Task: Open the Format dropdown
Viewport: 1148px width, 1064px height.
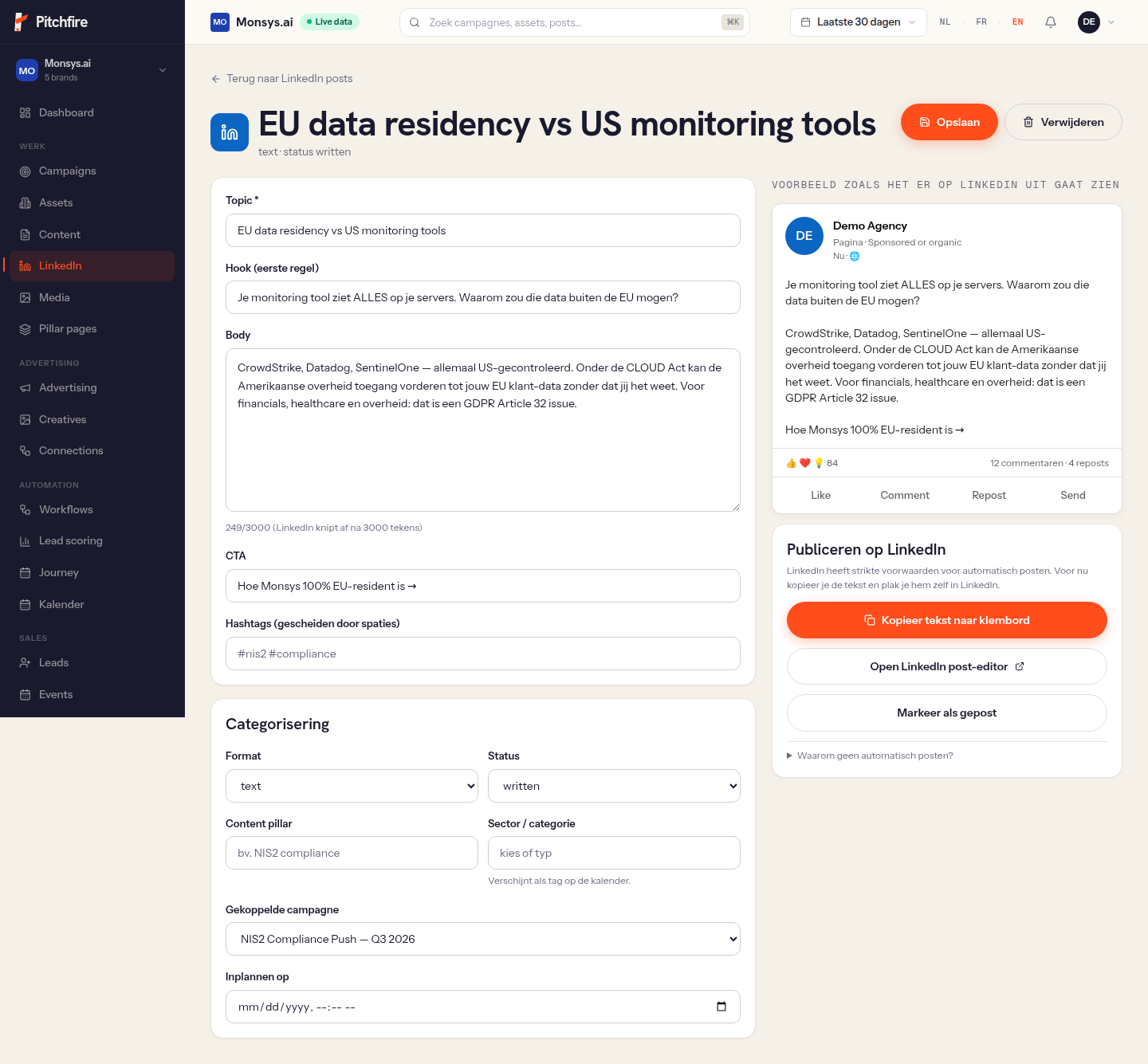Action: tap(352, 786)
